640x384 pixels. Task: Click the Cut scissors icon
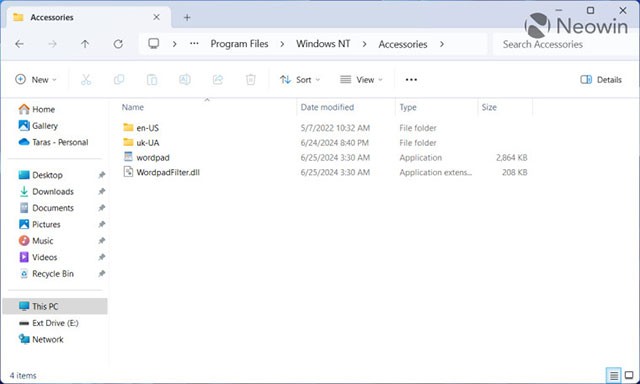click(x=86, y=80)
